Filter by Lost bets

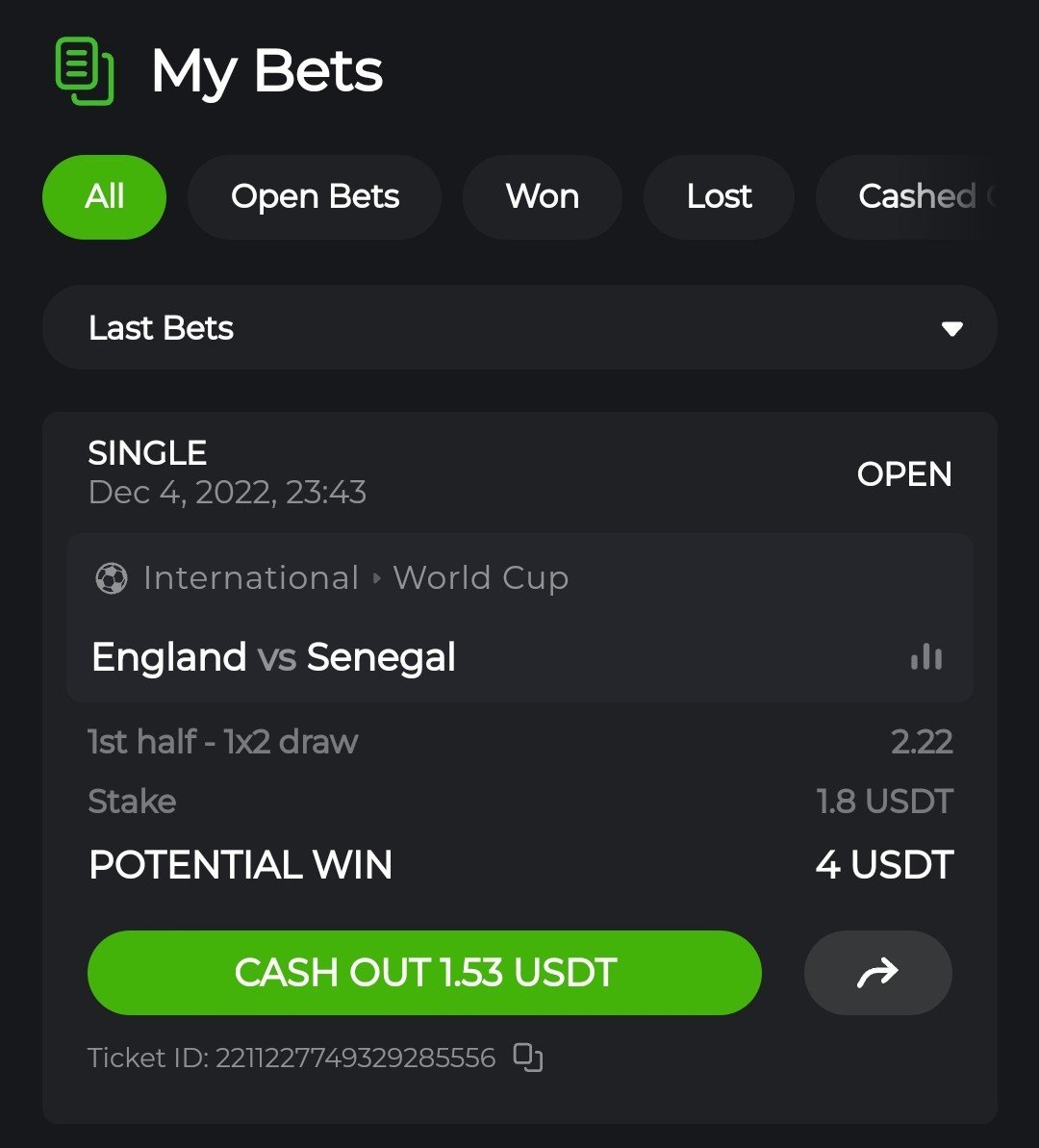719,197
